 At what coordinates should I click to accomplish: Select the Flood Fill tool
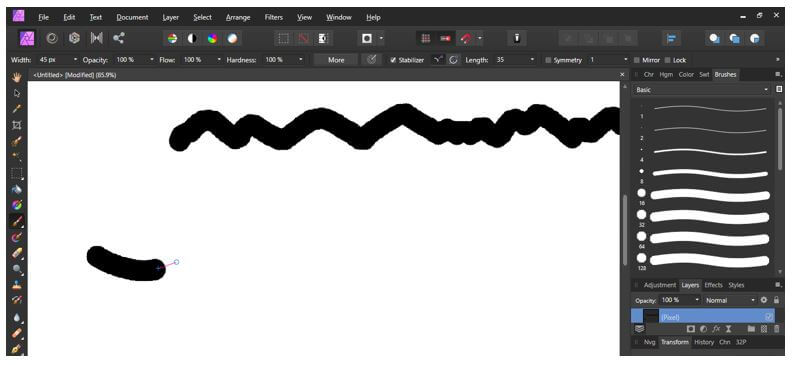point(17,189)
